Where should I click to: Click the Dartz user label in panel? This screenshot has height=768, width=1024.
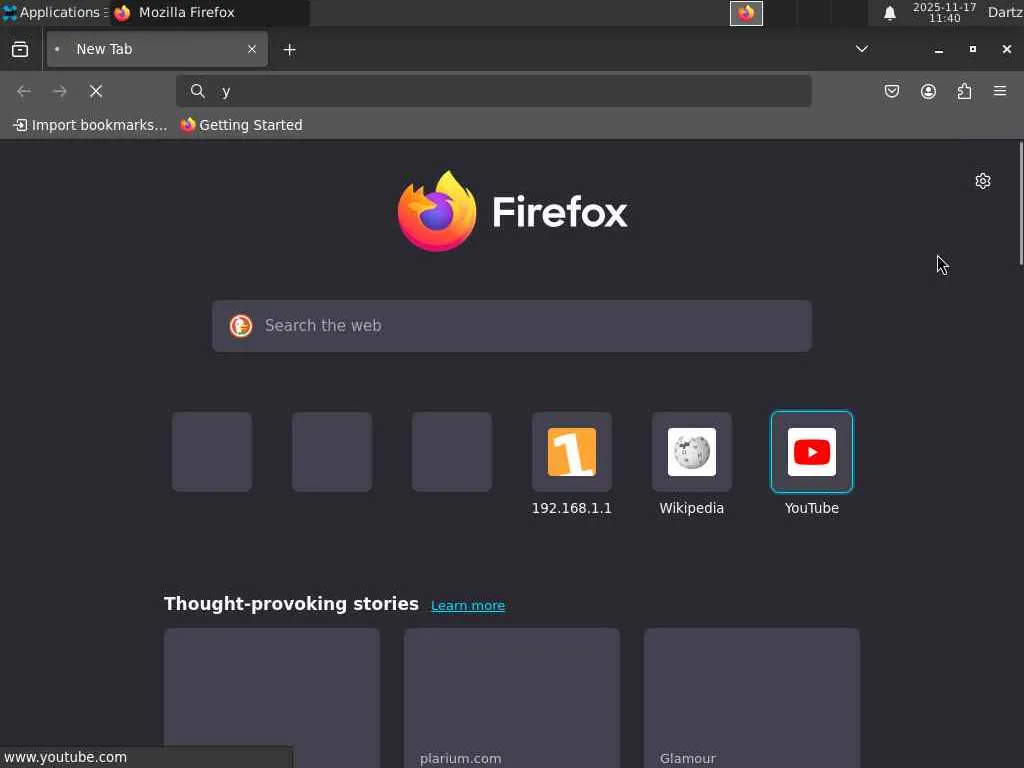coord(1005,12)
